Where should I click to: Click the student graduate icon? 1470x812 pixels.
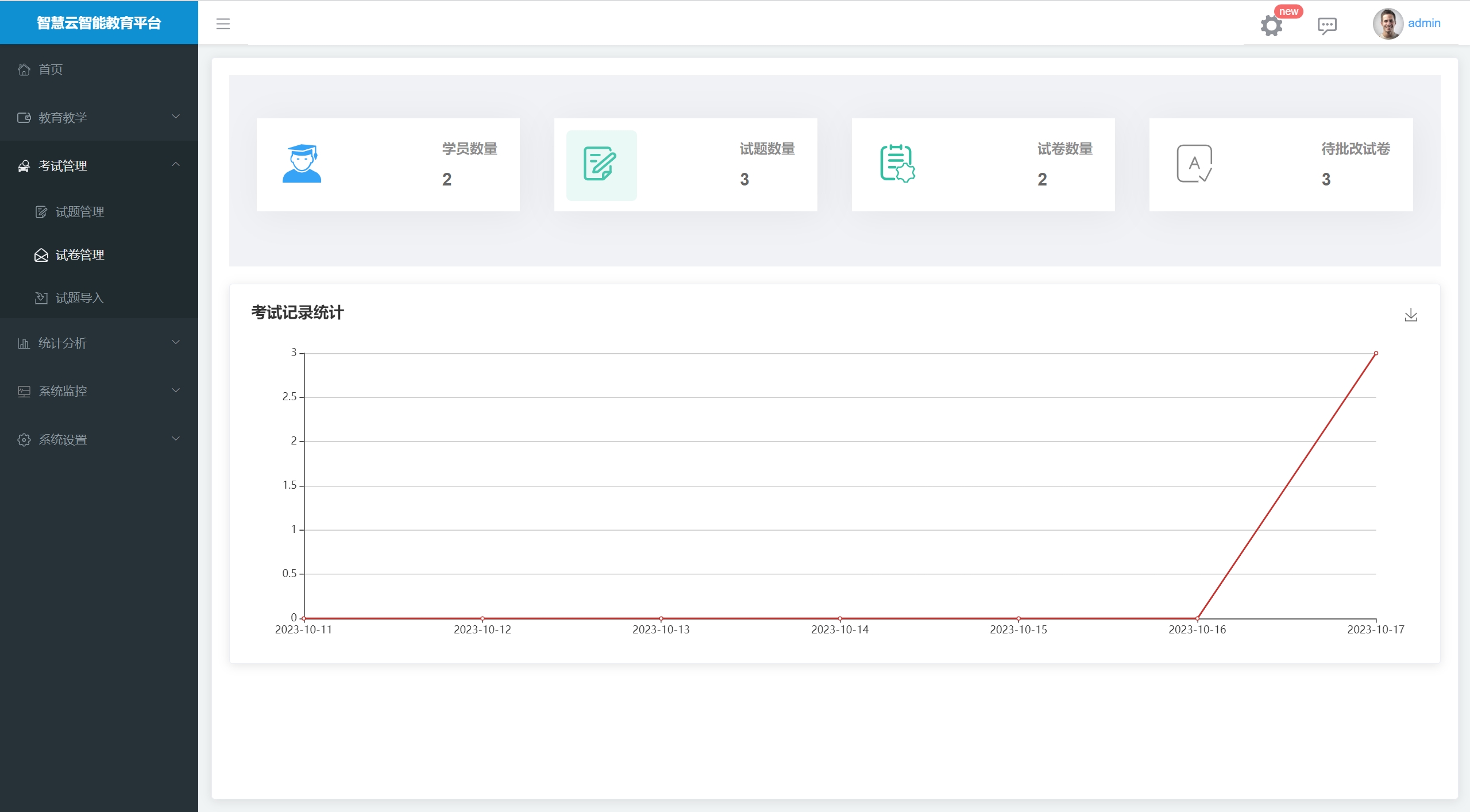tap(302, 164)
